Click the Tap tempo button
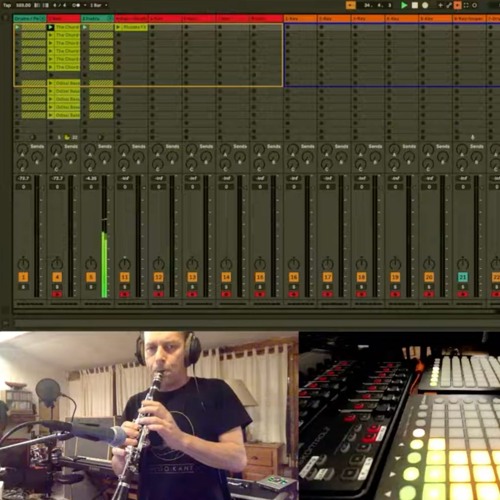The image size is (500, 500). pos(7,5)
